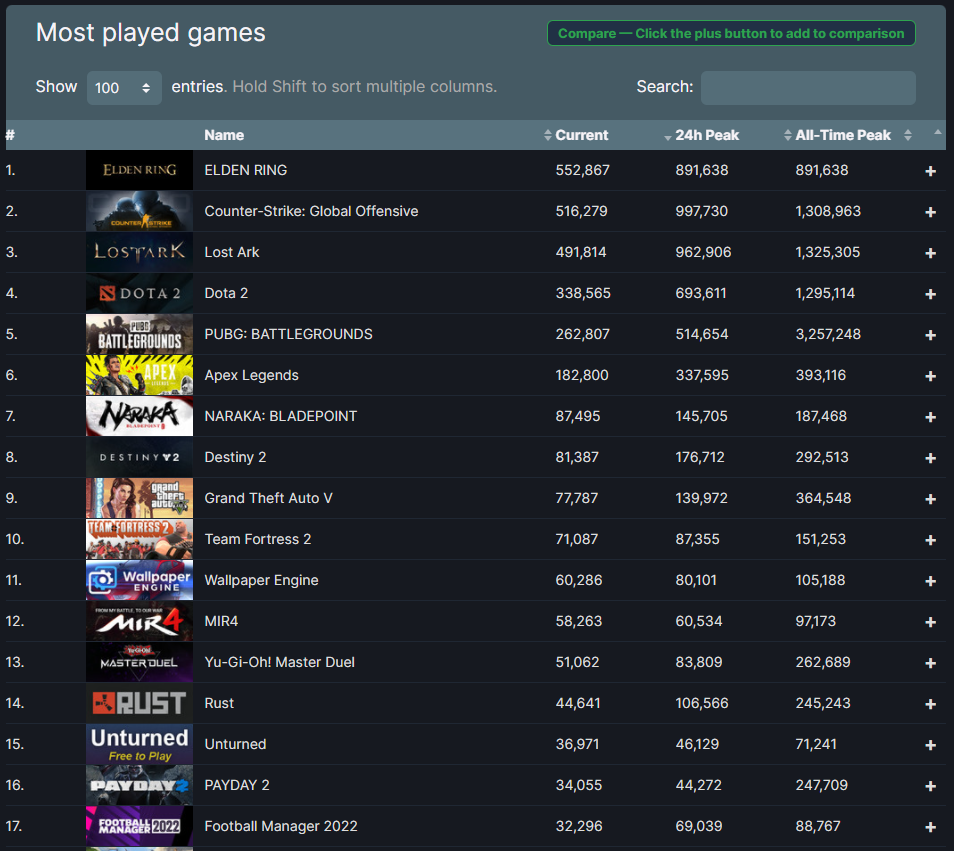954x851 pixels.
Task: Click plus icon in PUBG: BATTLEGROUNDS row
Action: [x=930, y=335]
